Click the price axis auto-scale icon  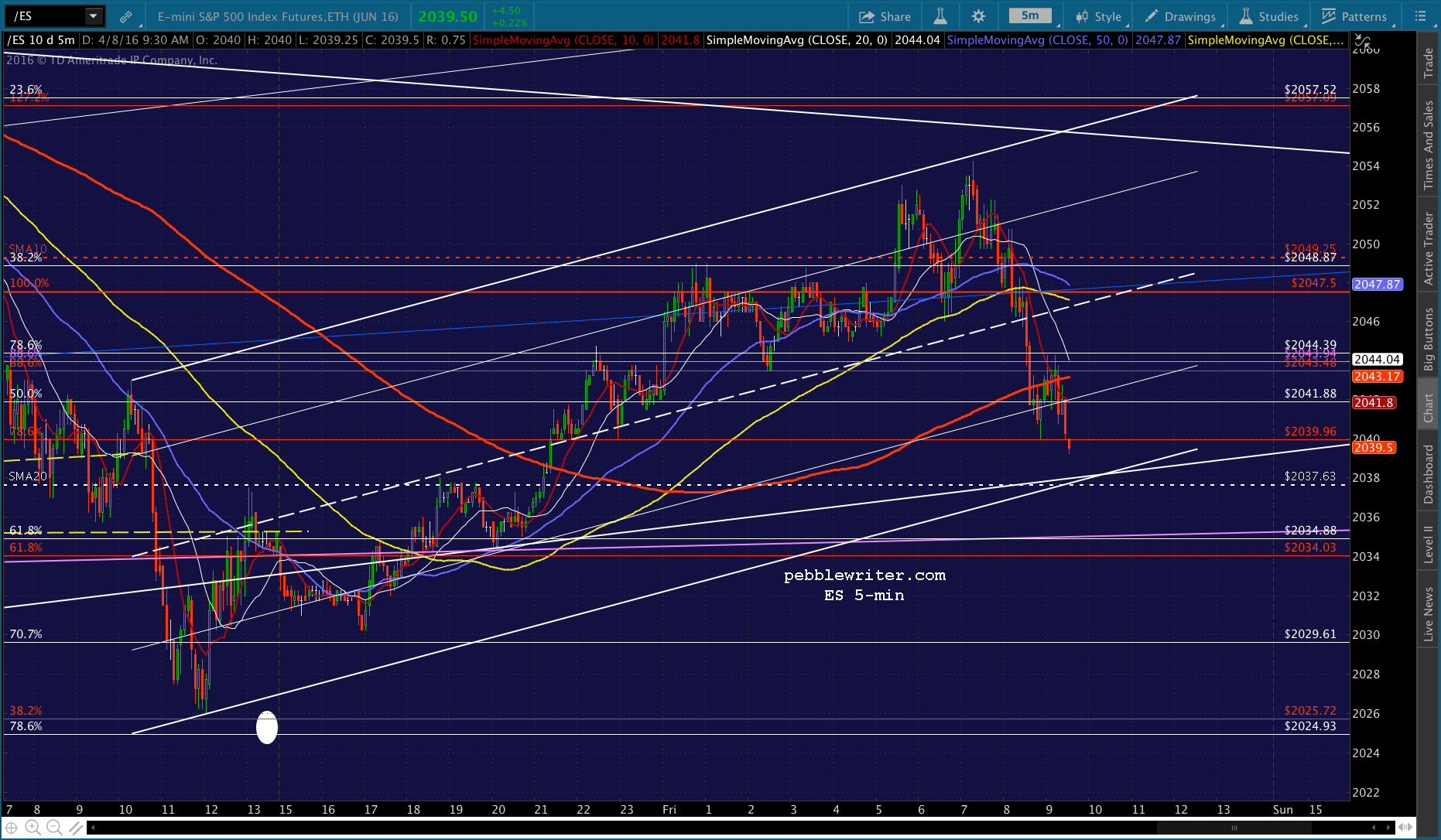[1363, 41]
